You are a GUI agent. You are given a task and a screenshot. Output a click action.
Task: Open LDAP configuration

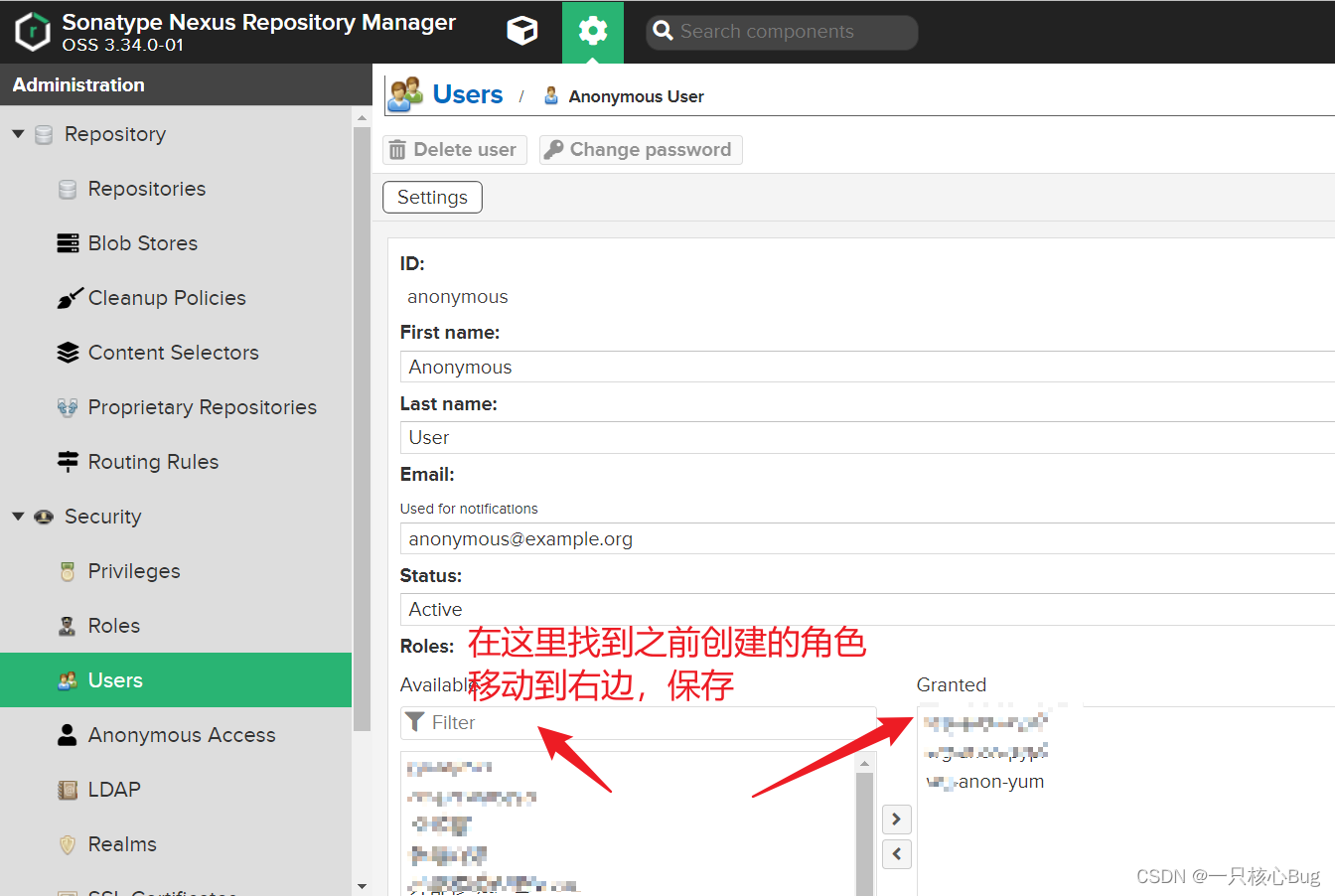114,790
